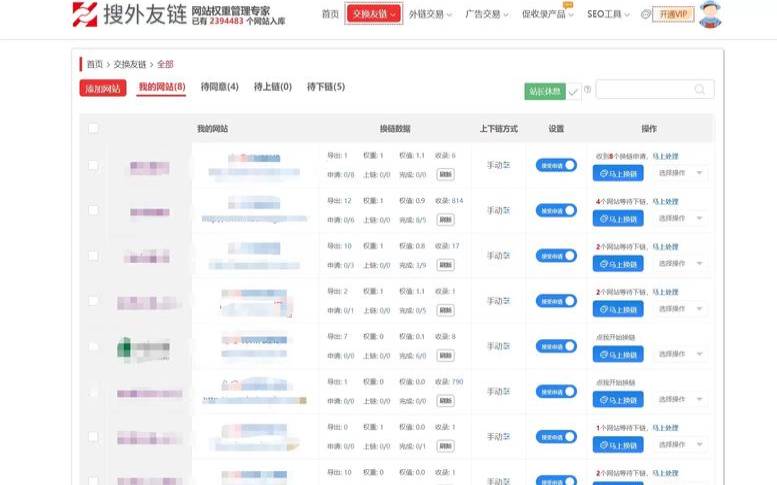Click 马上换链 button in the 收录: 17 row
The height and width of the screenshot is (485, 777).
pyautogui.click(x=618, y=264)
